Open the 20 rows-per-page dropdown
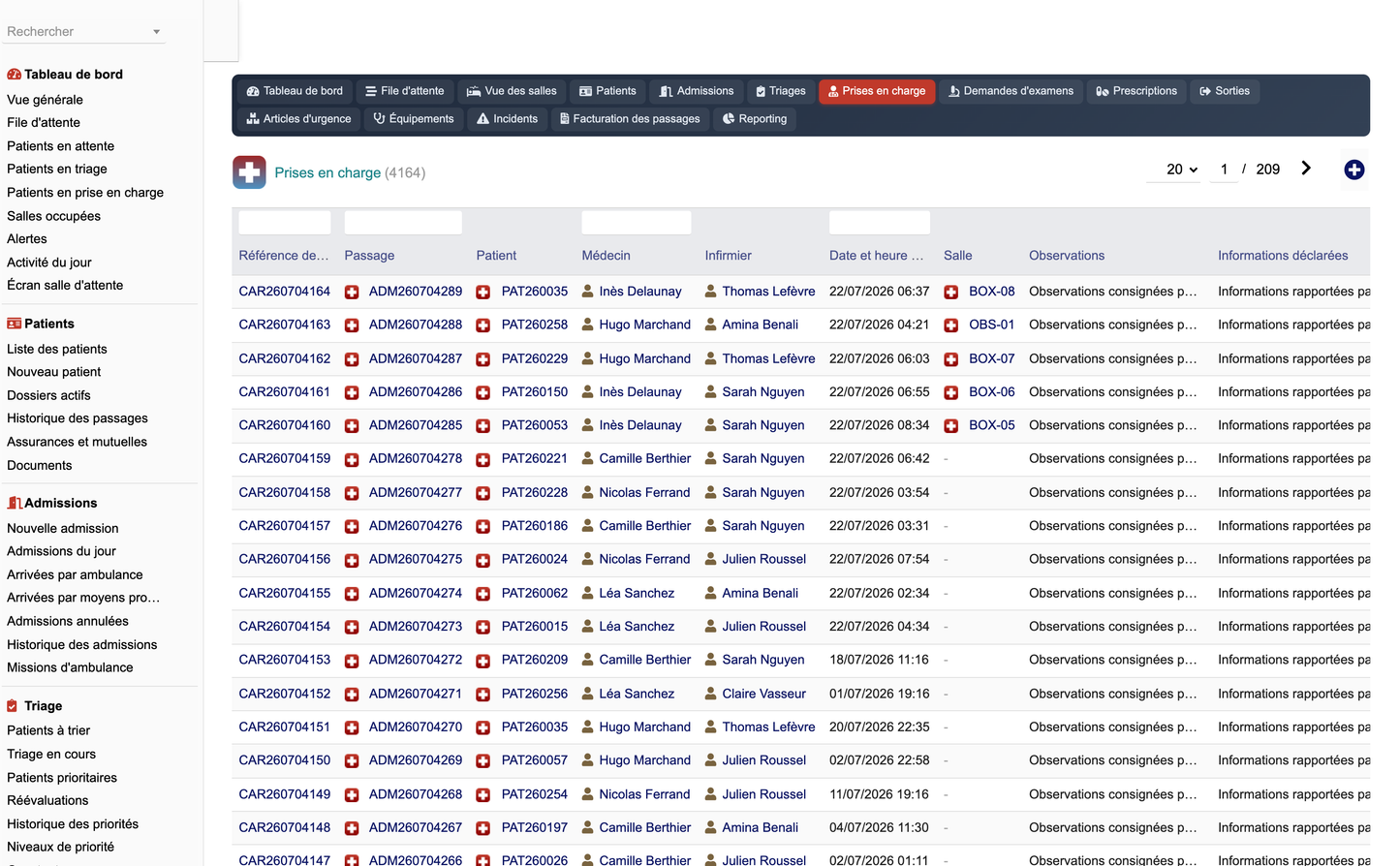Viewport: 1400px width, 866px height. pos(1181,170)
